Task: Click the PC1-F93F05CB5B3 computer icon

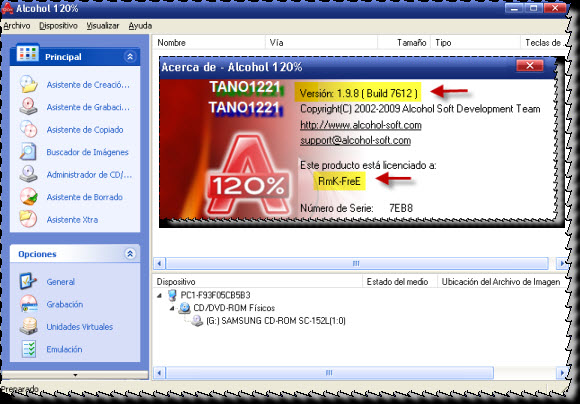Action: click(x=172, y=295)
